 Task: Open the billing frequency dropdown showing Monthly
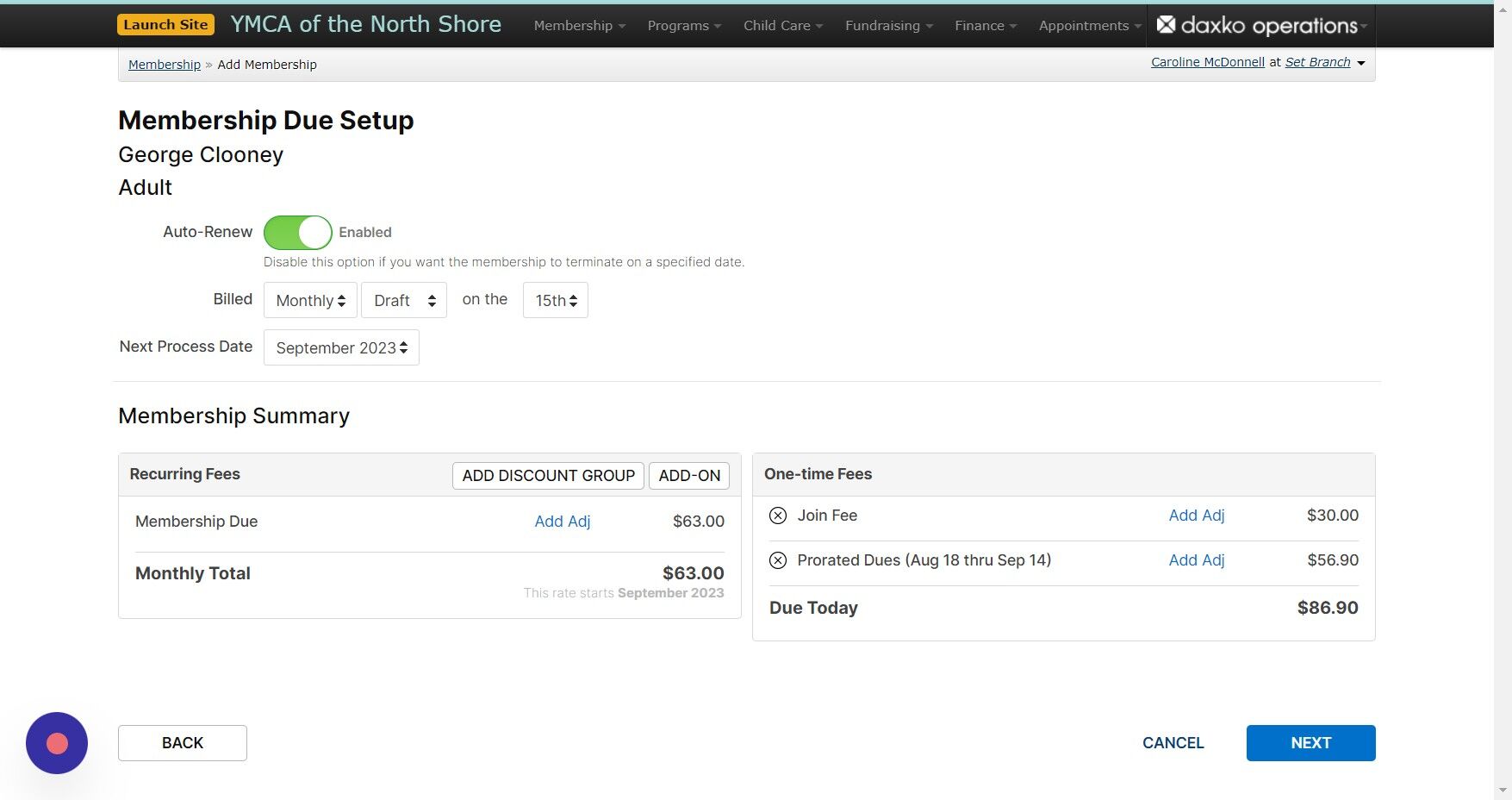pyautogui.click(x=309, y=300)
